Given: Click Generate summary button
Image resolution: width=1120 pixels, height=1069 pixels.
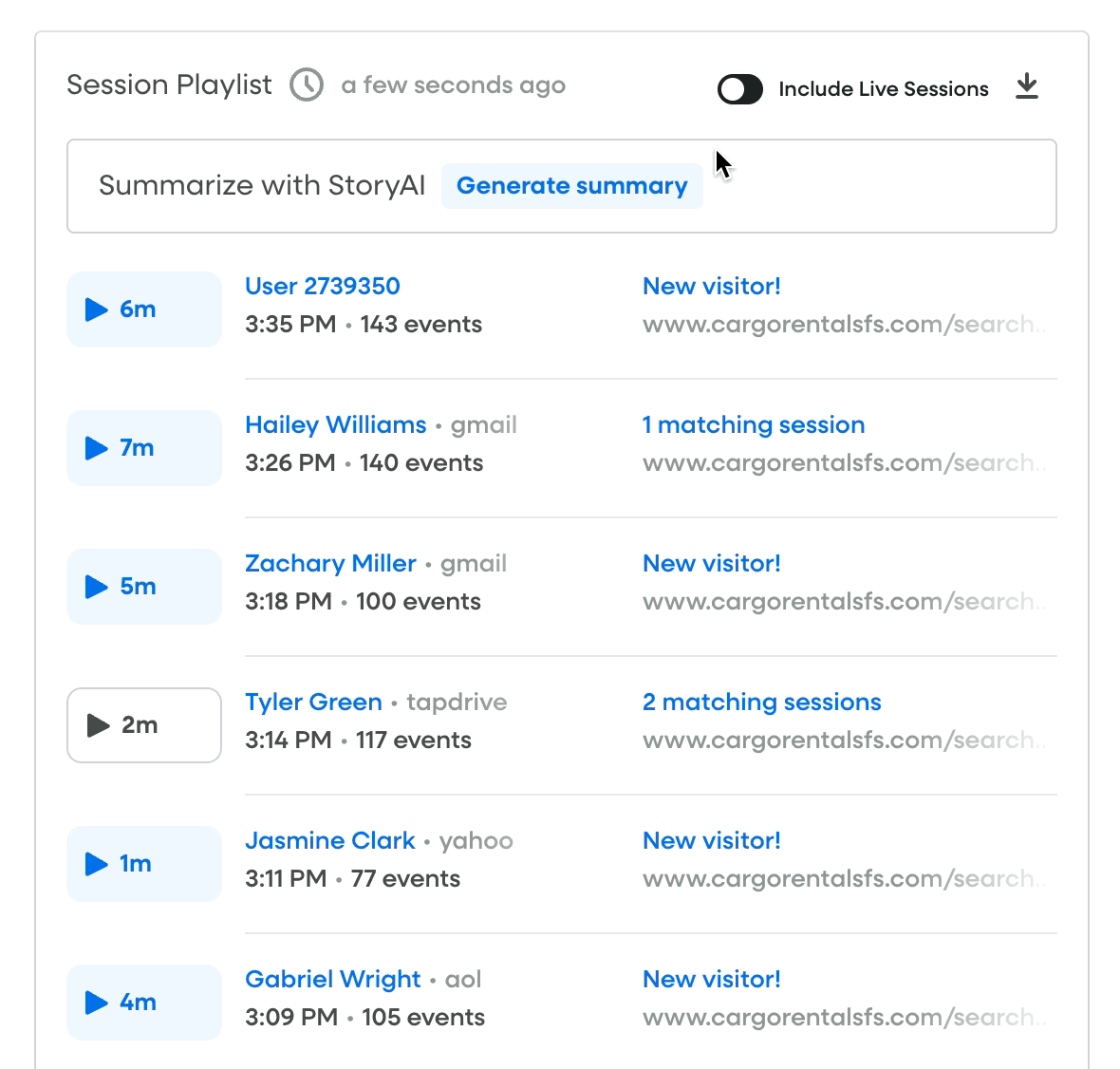Looking at the screenshot, I should [x=572, y=186].
